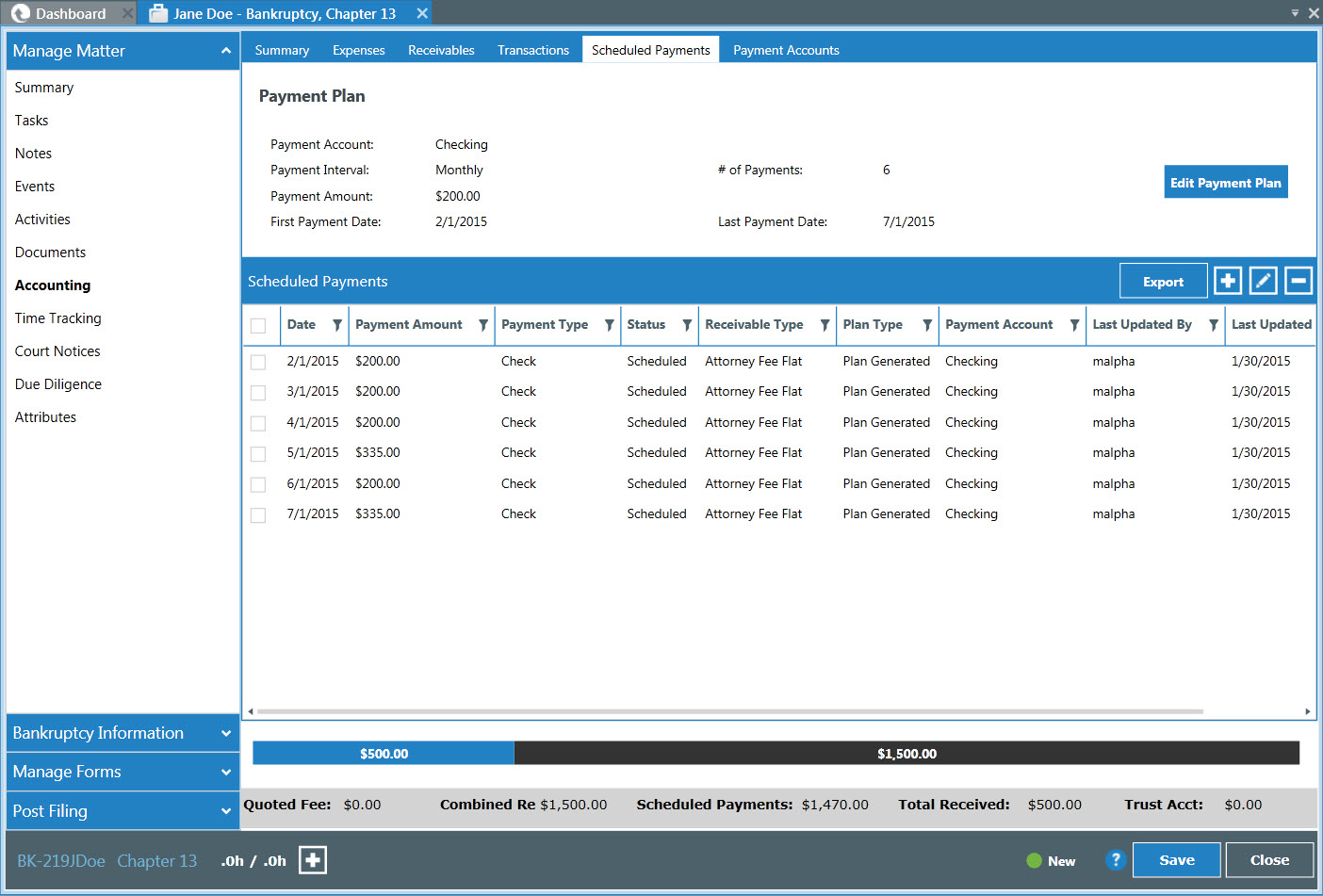Click the edit scheduled payment pencil icon

[1263, 281]
